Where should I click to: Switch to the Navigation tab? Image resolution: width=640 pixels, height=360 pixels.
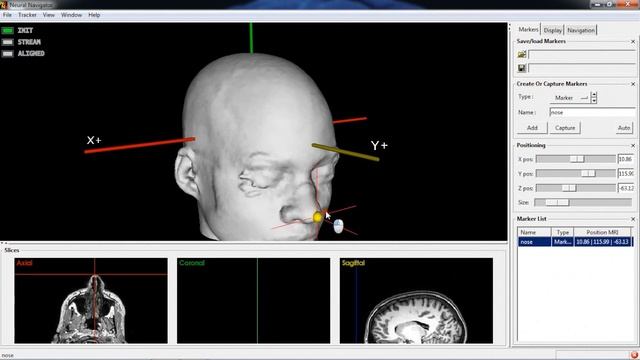pyautogui.click(x=581, y=30)
